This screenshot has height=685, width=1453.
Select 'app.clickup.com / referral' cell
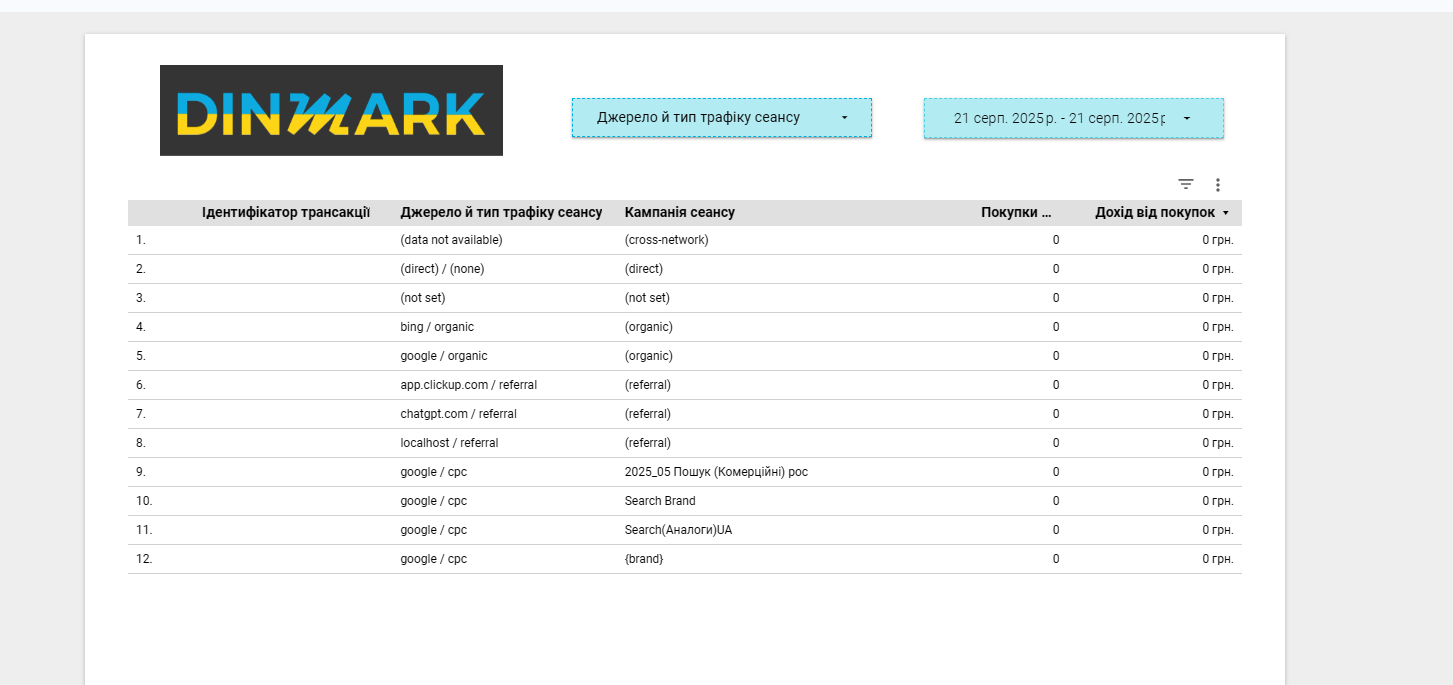tap(469, 385)
